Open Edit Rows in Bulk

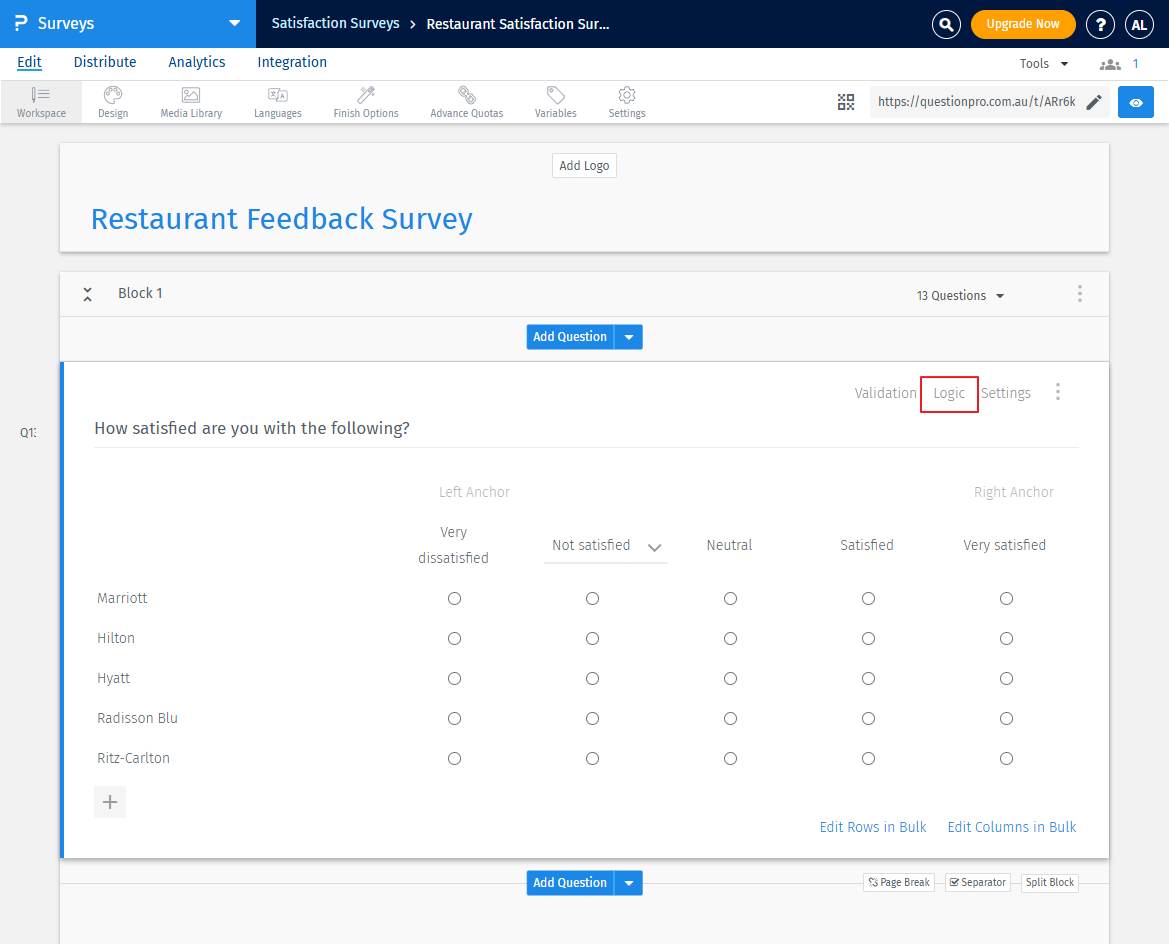(x=872, y=827)
